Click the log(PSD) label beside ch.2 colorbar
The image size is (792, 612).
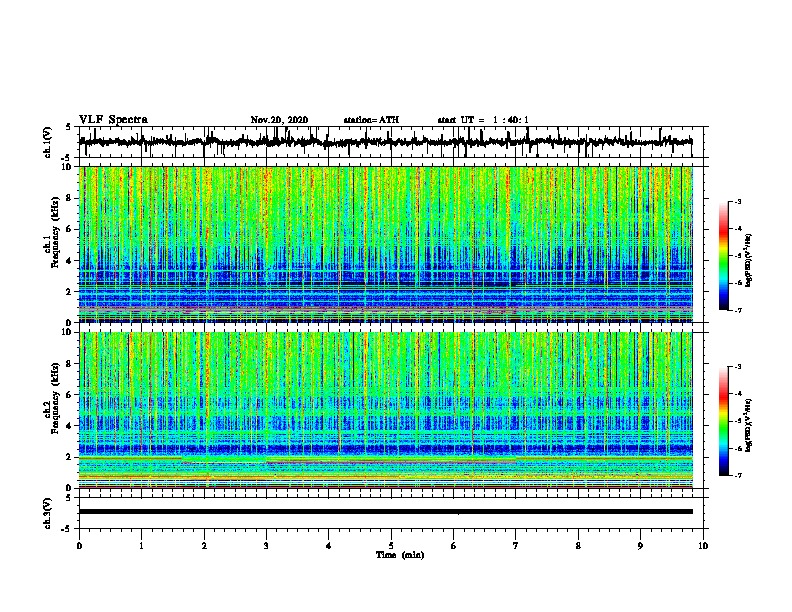(748, 425)
